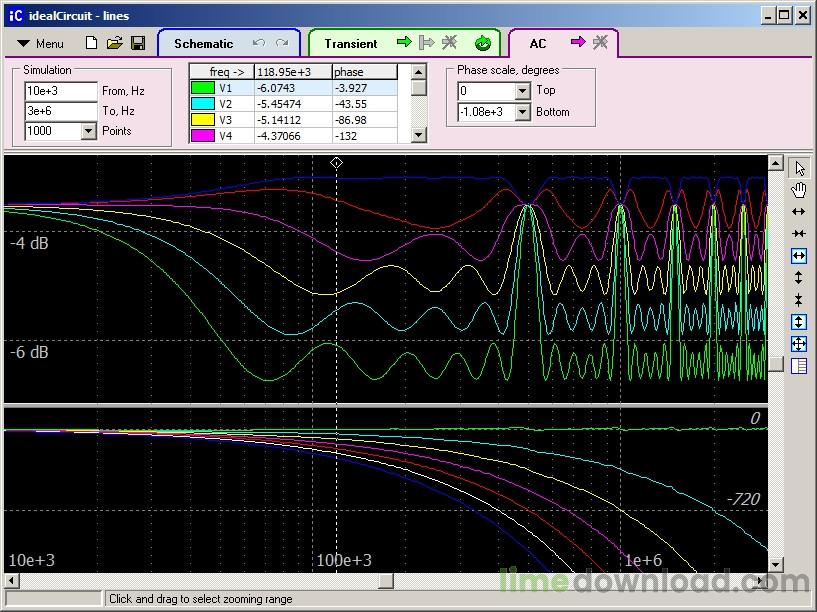Click the yellow V3 color swatch

click(x=203, y=120)
